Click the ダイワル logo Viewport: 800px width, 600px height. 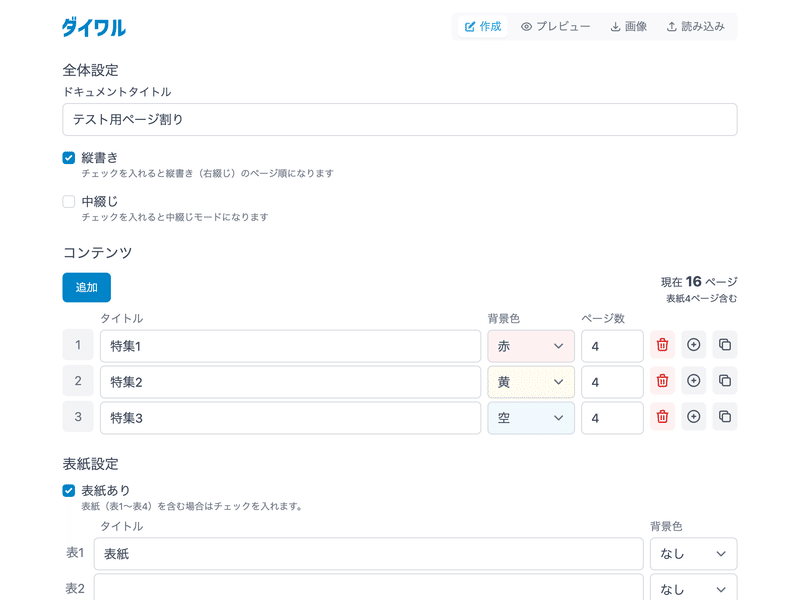pyautogui.click(x=94, y=27)
